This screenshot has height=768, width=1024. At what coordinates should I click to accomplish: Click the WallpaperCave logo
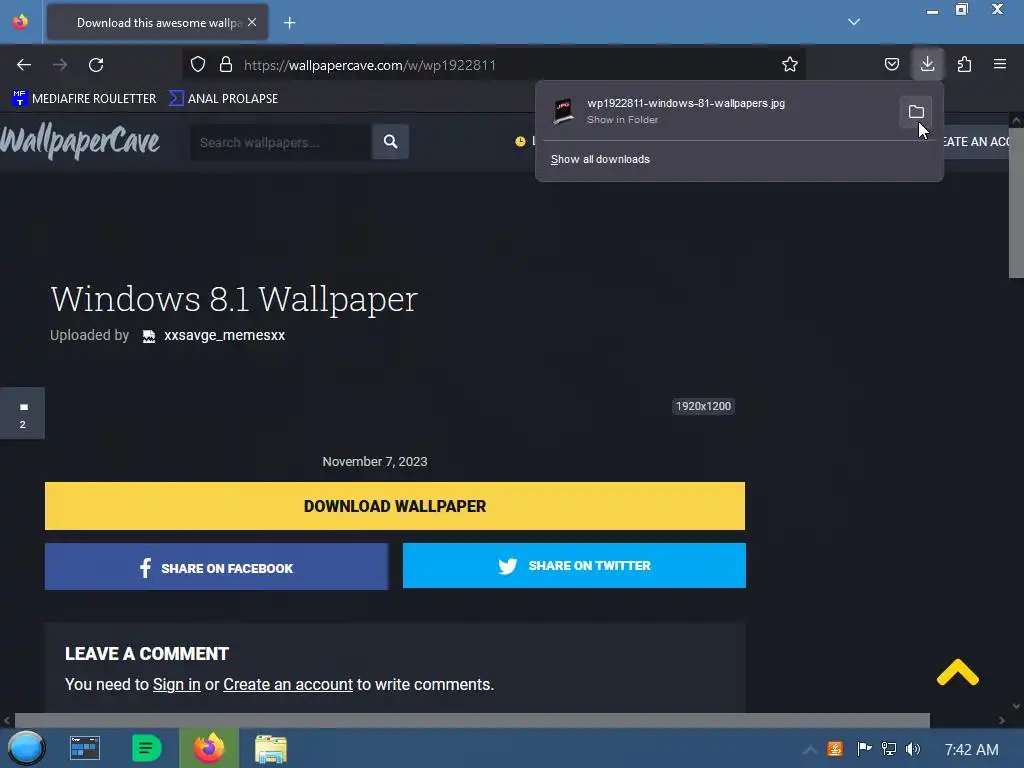point(80,141)
